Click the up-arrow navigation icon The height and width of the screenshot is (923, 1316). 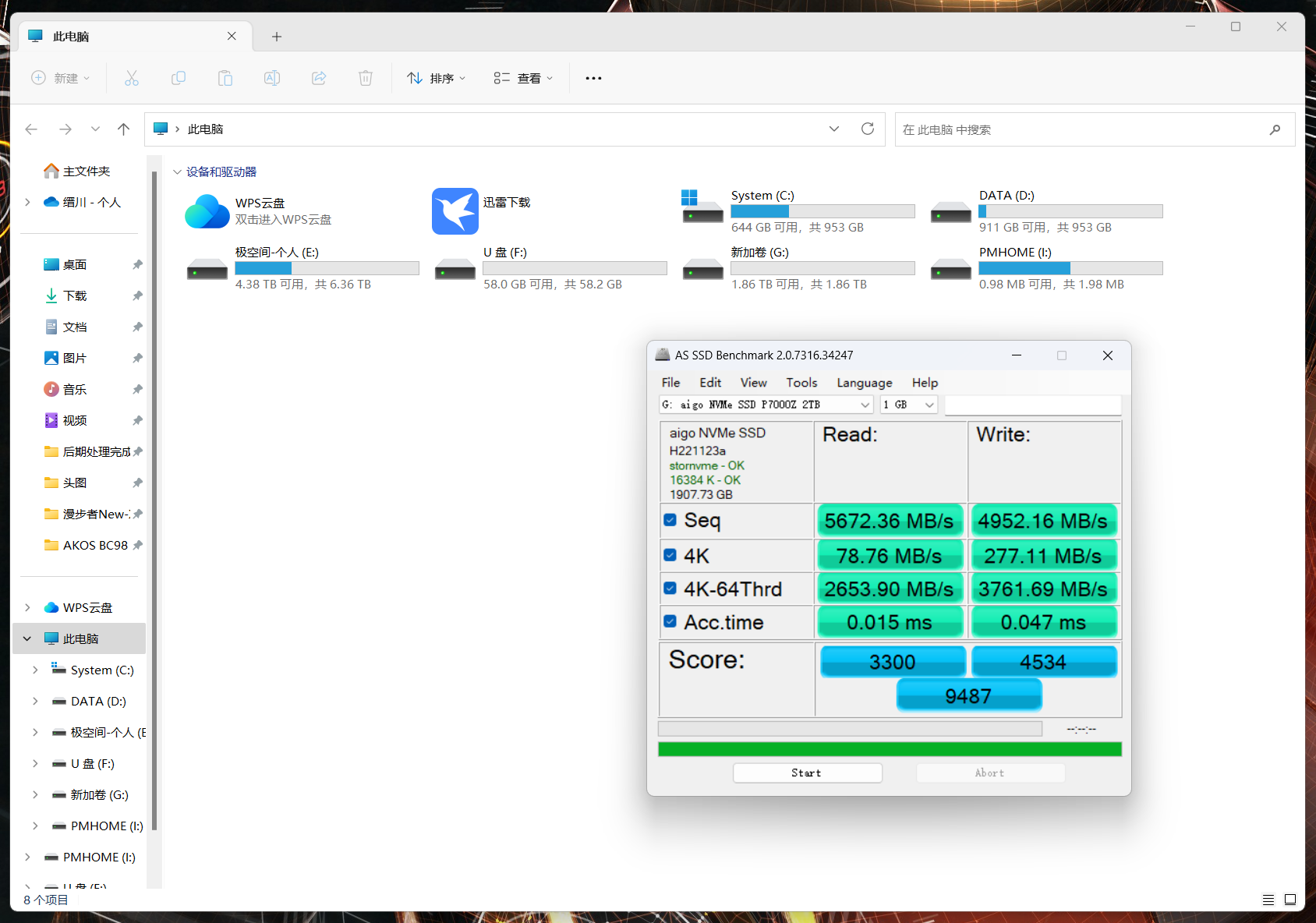(x=123, y=129)
